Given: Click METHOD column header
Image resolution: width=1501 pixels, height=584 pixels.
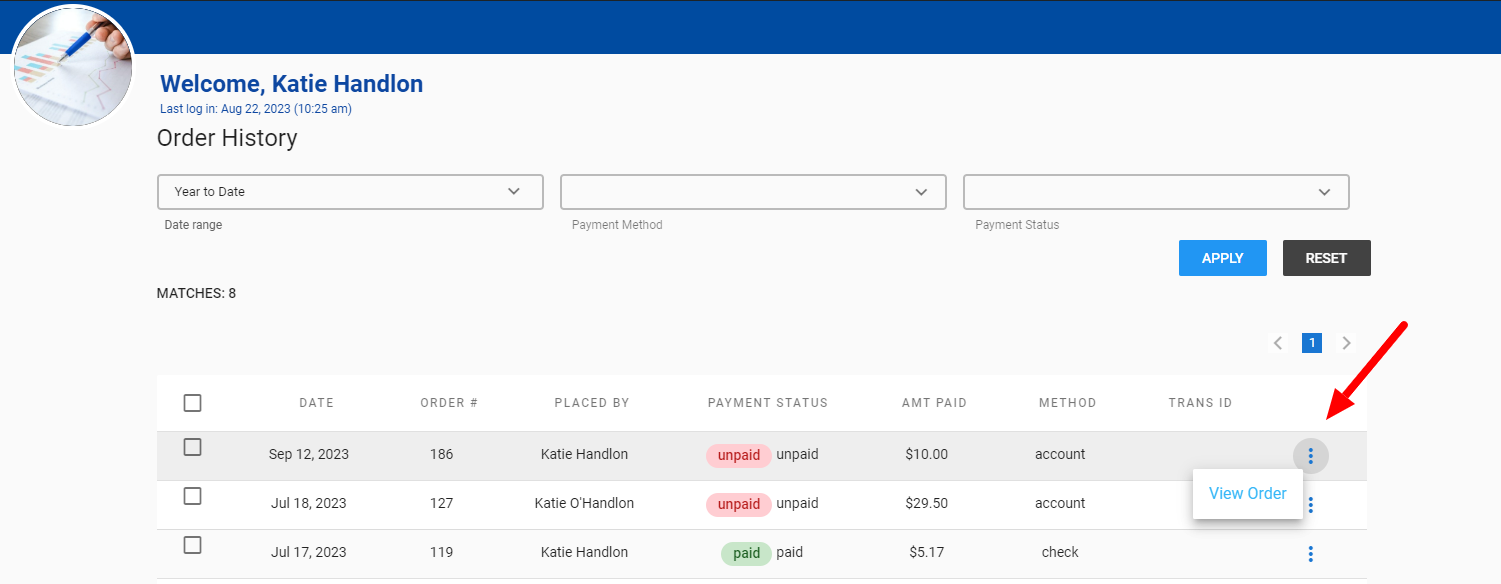Looking at the screenshot, I should click(1067, 403).
